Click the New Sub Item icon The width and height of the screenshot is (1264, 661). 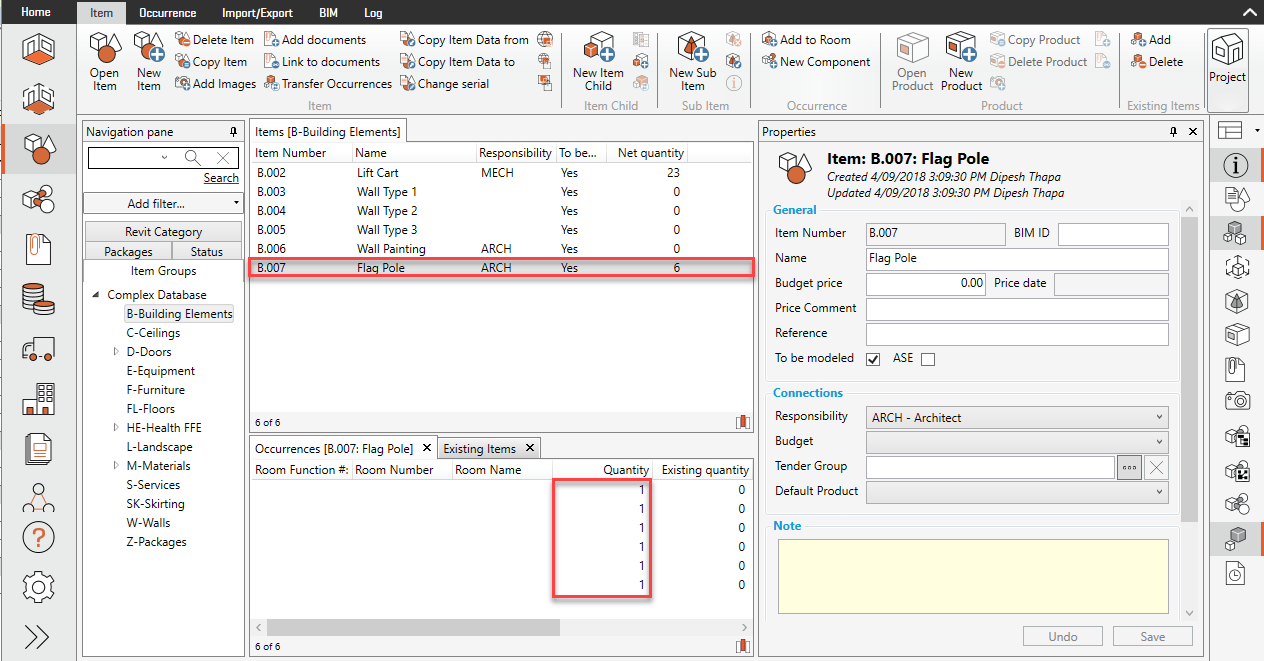[692, 49]
